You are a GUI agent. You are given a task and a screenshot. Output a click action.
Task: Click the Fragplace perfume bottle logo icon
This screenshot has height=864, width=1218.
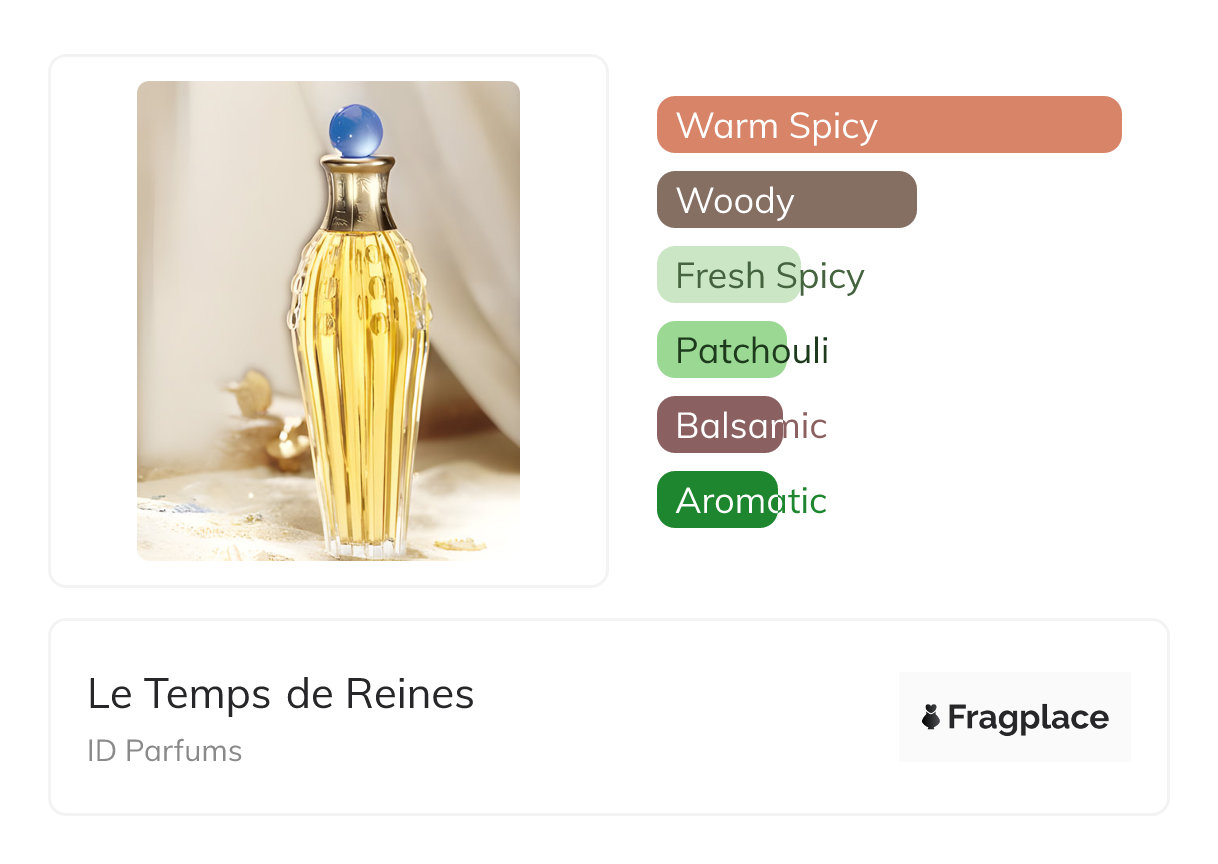click(931, 717)
